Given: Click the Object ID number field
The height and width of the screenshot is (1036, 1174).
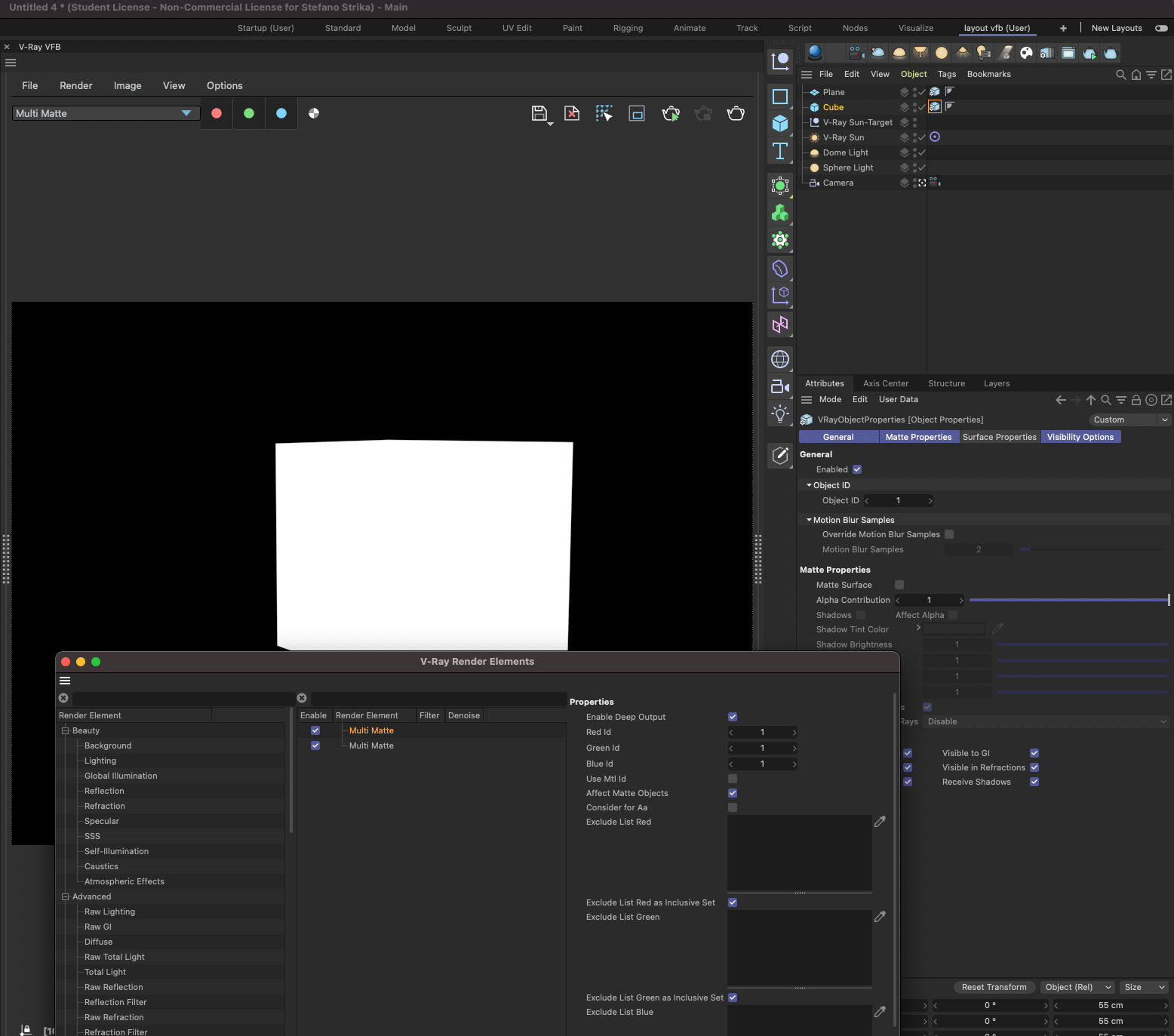Looking at the screenshot, I should click(x=899, y=500).
